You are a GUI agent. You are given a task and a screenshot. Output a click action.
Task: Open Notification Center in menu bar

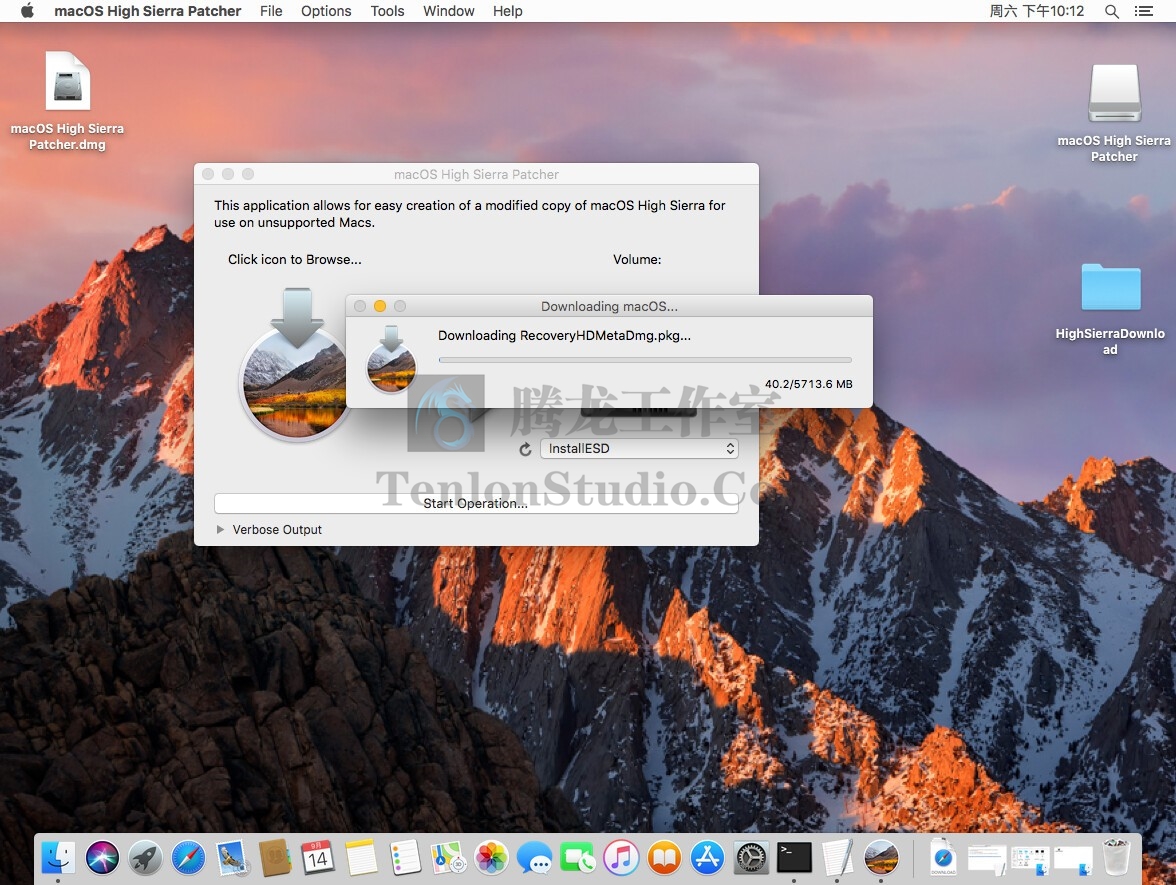(1144, 11)
